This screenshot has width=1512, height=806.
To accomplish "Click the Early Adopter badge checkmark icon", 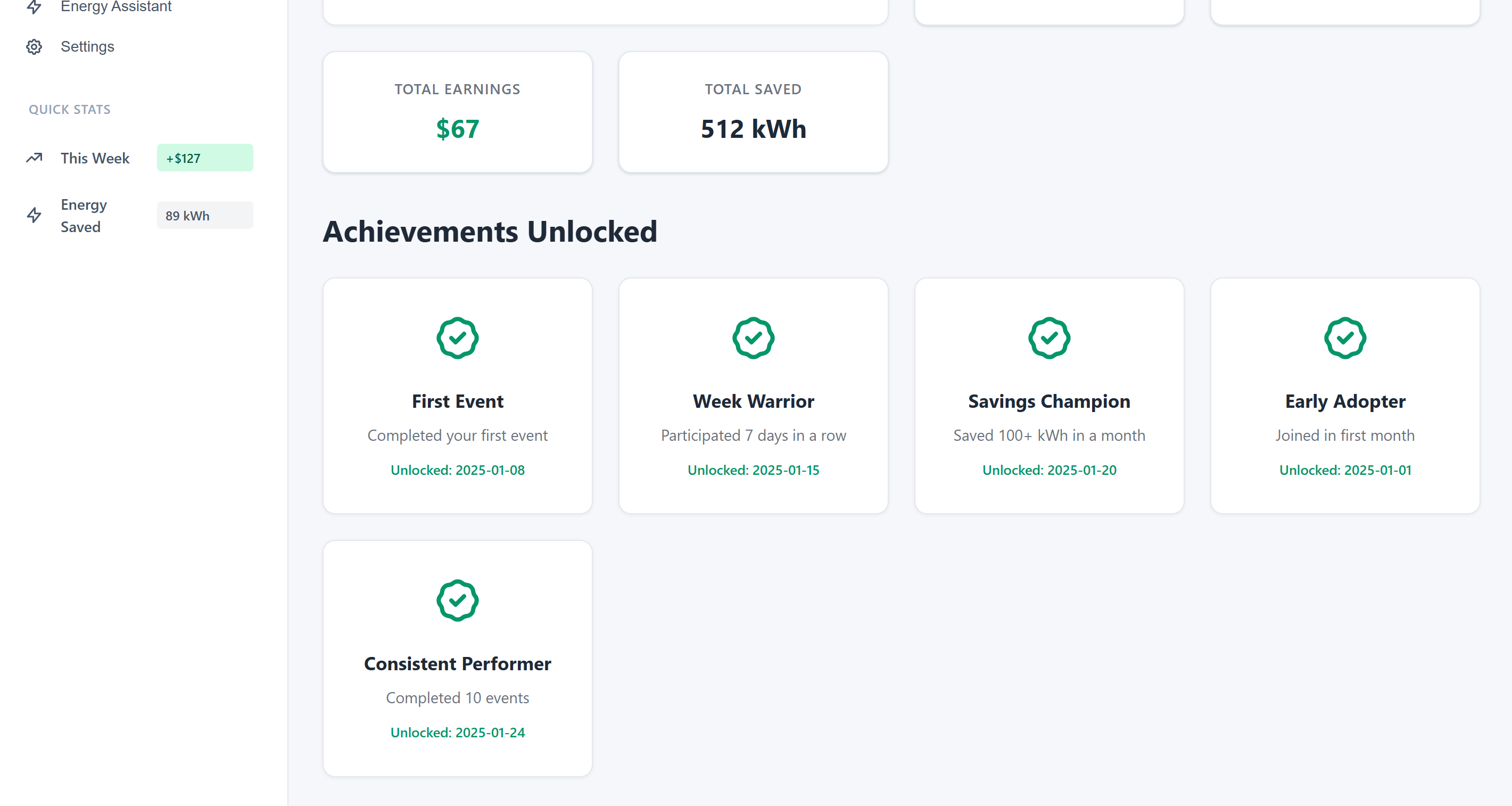I will pos(1345,338).
